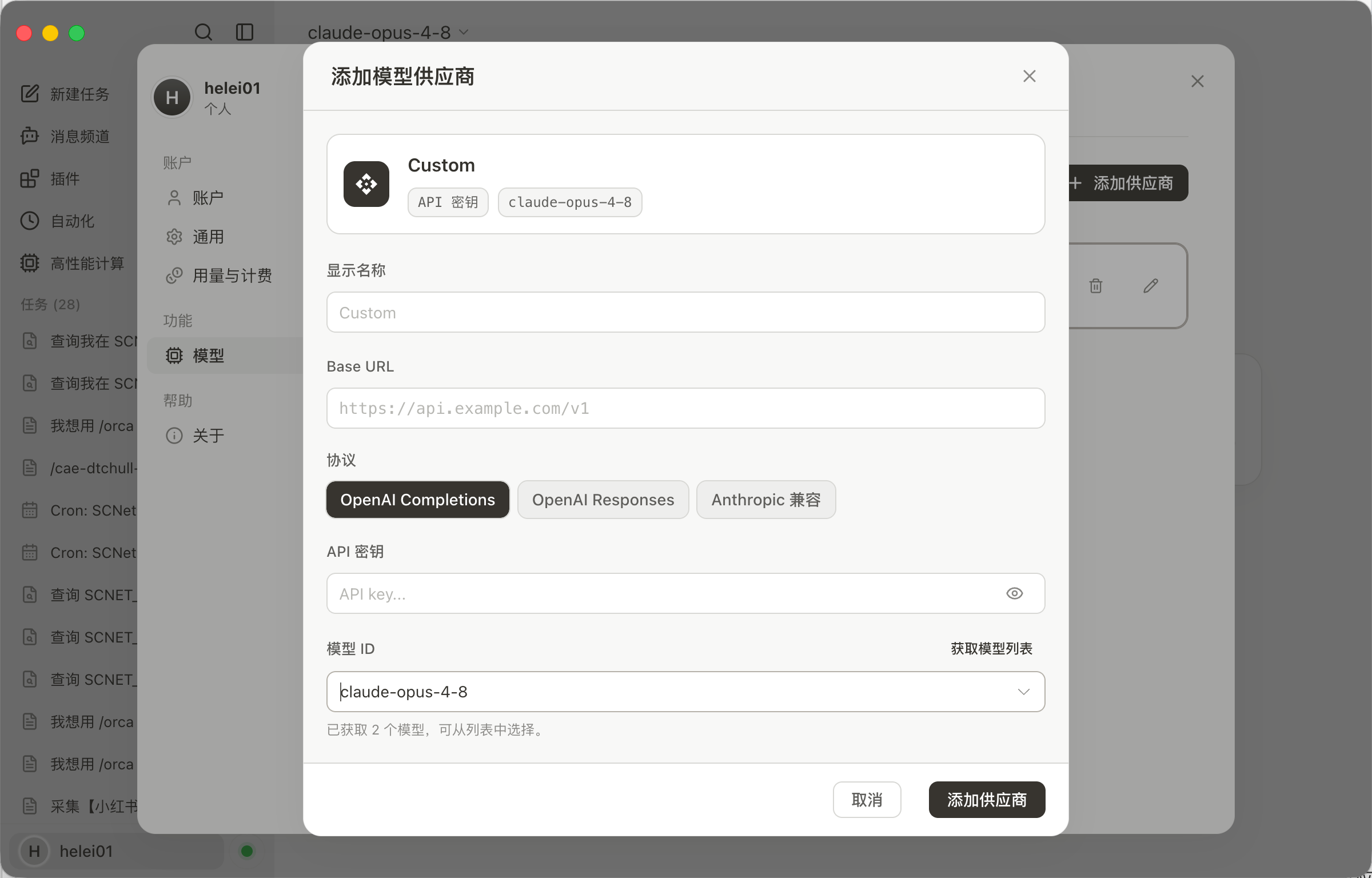Click 添加供应商 button in settings panel behind
The height and width of the screenshot is (878, 1372).
pyautogui.click(x=1128, y=183)
